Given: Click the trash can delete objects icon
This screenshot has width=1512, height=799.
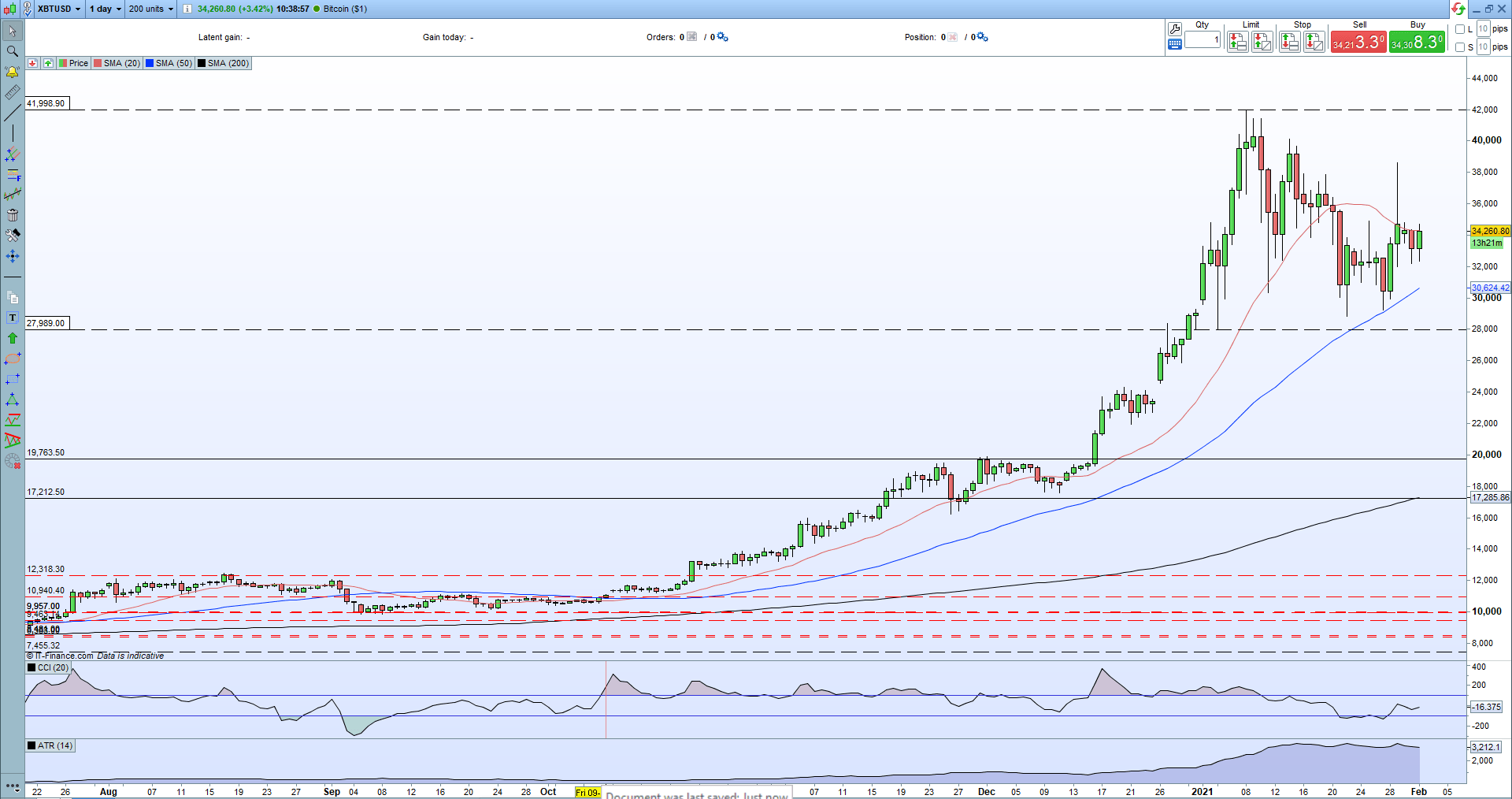Looking at the screenshot, I should pyautogui.click(x=13, y=215).
